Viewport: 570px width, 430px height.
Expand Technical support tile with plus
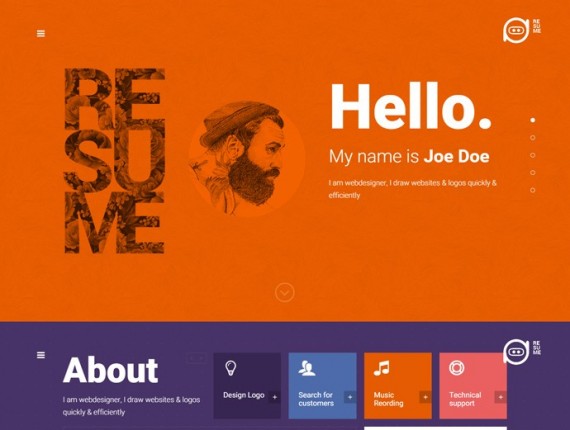point(501,397)
